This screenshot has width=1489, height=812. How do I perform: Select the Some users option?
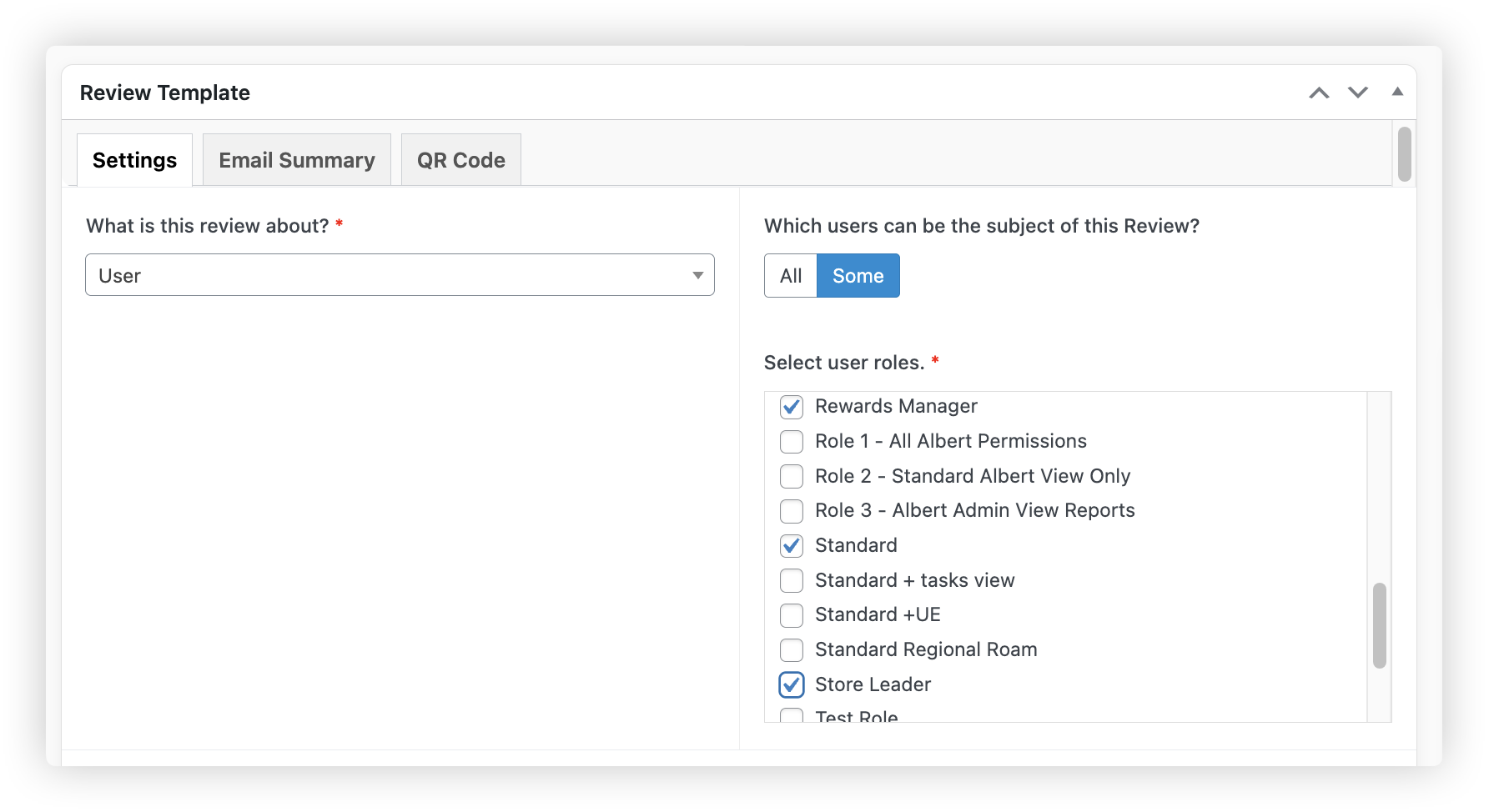(858, 276)
